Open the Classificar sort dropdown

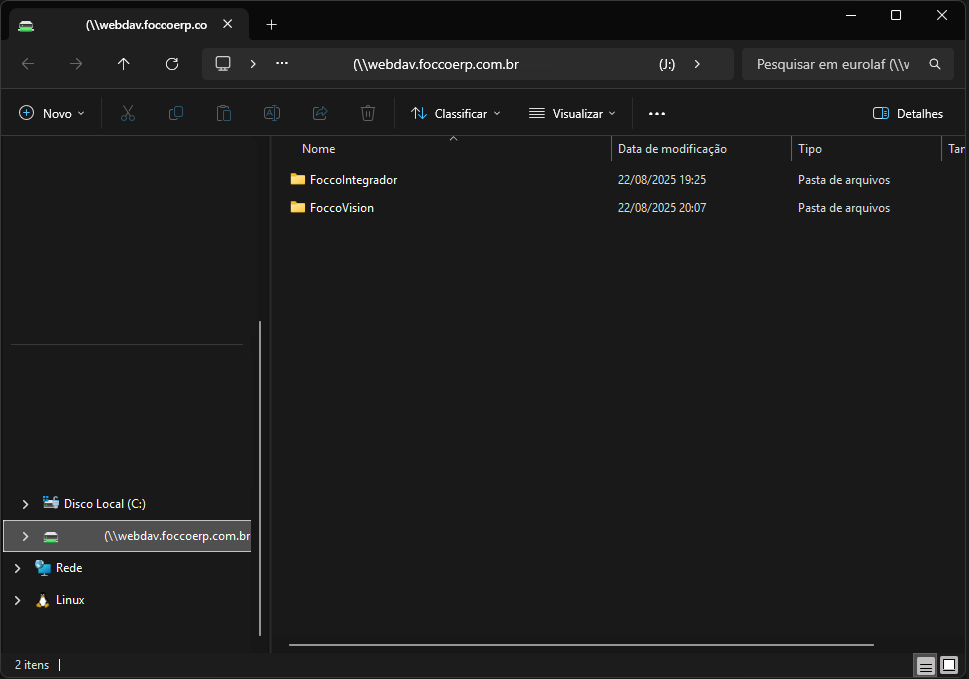click(x=456, y=114)
